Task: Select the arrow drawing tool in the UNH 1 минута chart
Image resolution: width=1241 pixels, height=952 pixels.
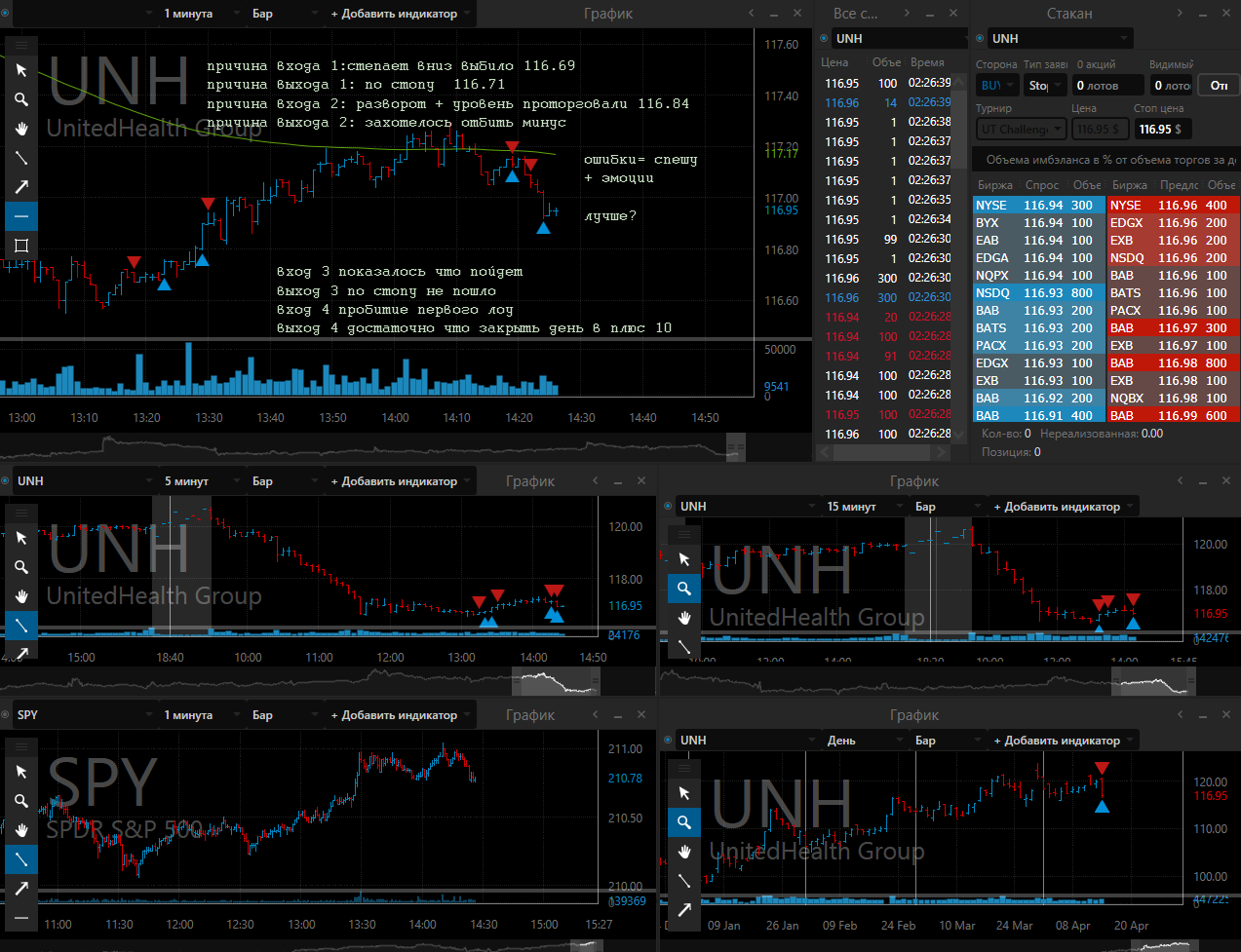Action: [x=21, y=187]
